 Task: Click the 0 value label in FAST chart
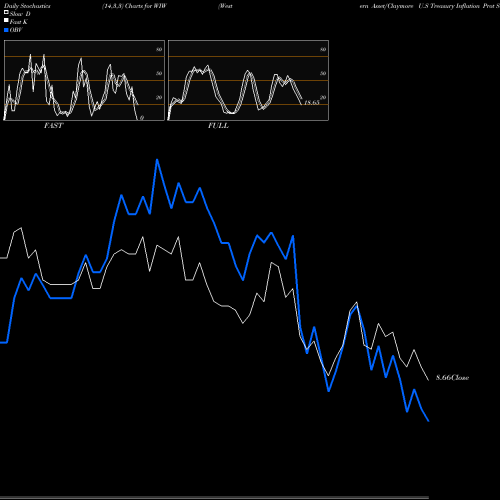[142, 118]
